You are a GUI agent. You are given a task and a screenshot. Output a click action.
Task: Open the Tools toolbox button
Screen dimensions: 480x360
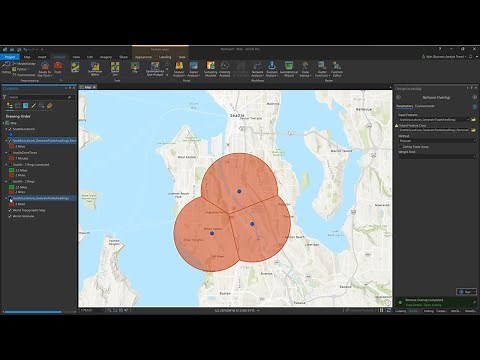point(58,68)
